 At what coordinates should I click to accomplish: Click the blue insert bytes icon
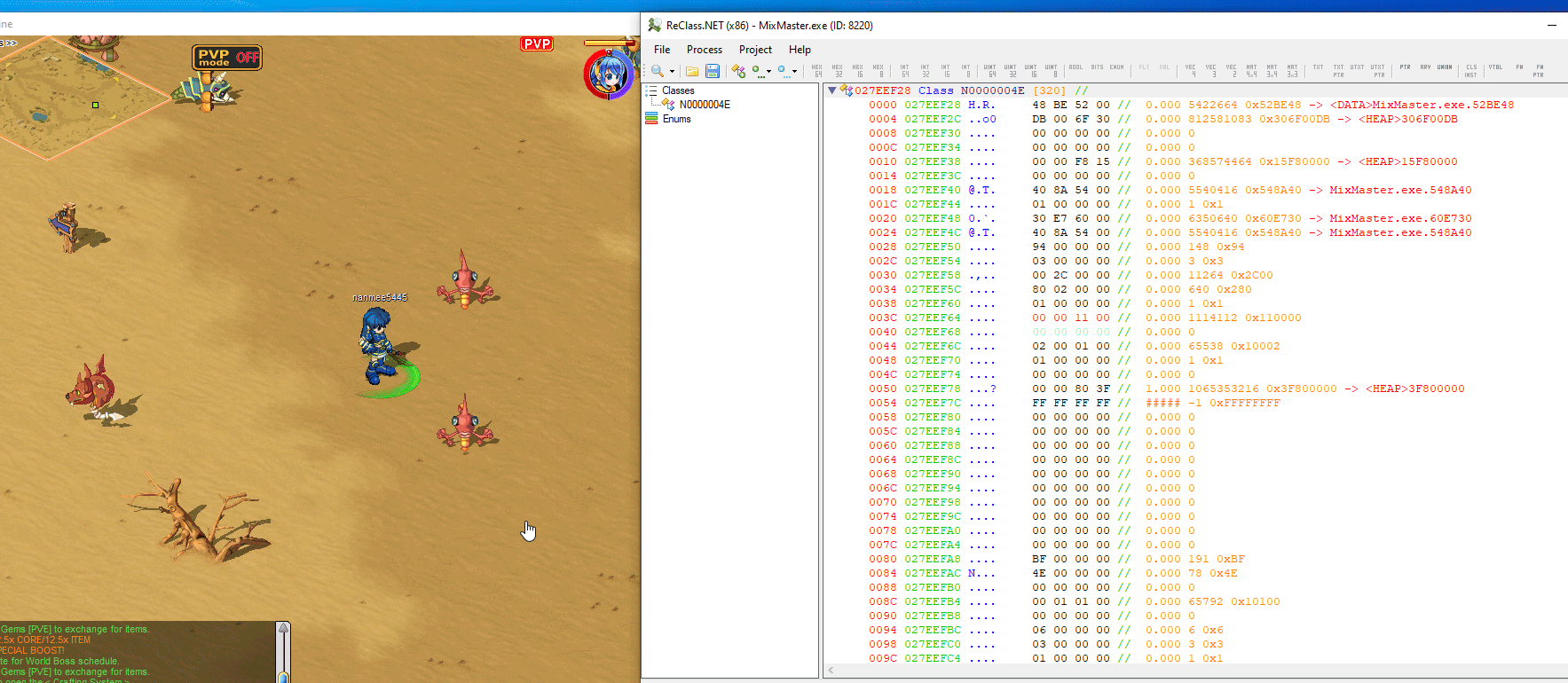tap(783, 70)
